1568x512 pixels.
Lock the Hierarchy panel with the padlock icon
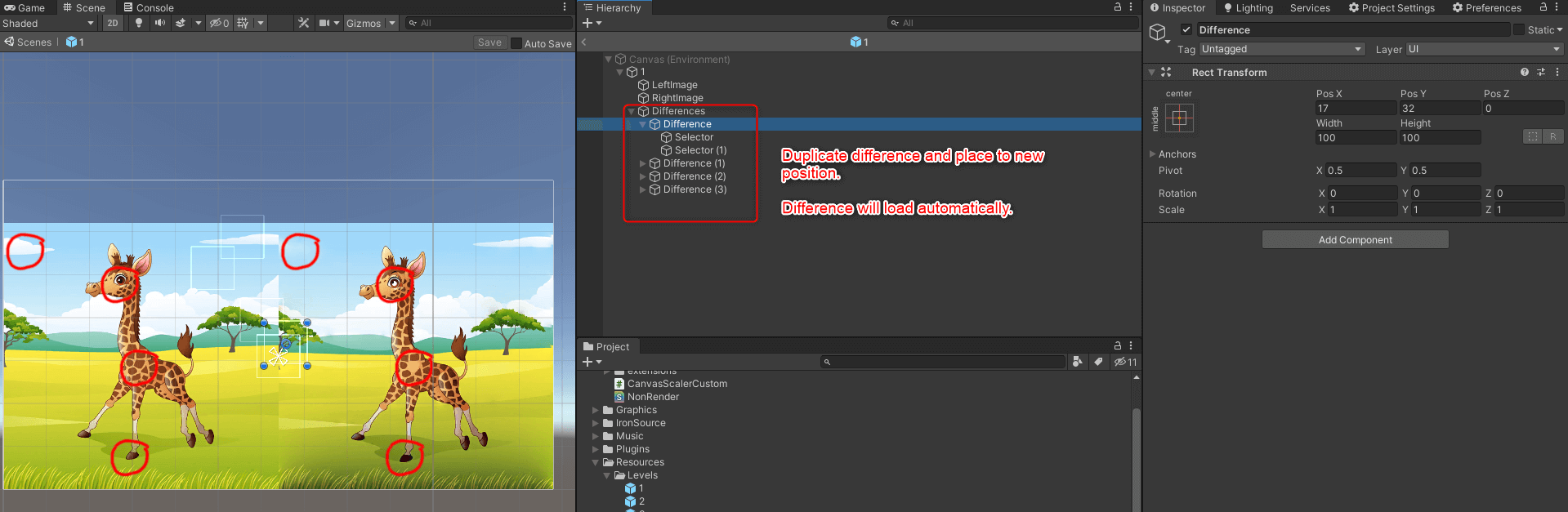pyautogui.click(x=1118, y=7)
